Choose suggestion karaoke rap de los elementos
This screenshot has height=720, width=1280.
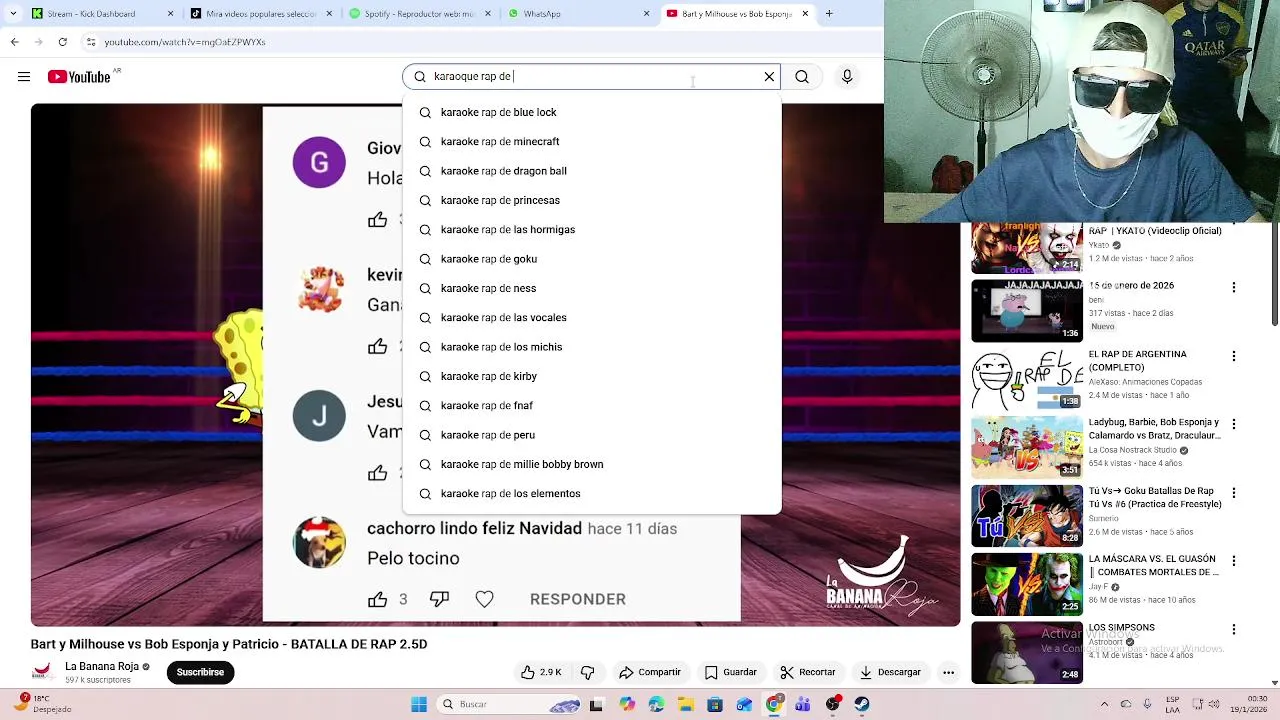[x=591, y=493]
